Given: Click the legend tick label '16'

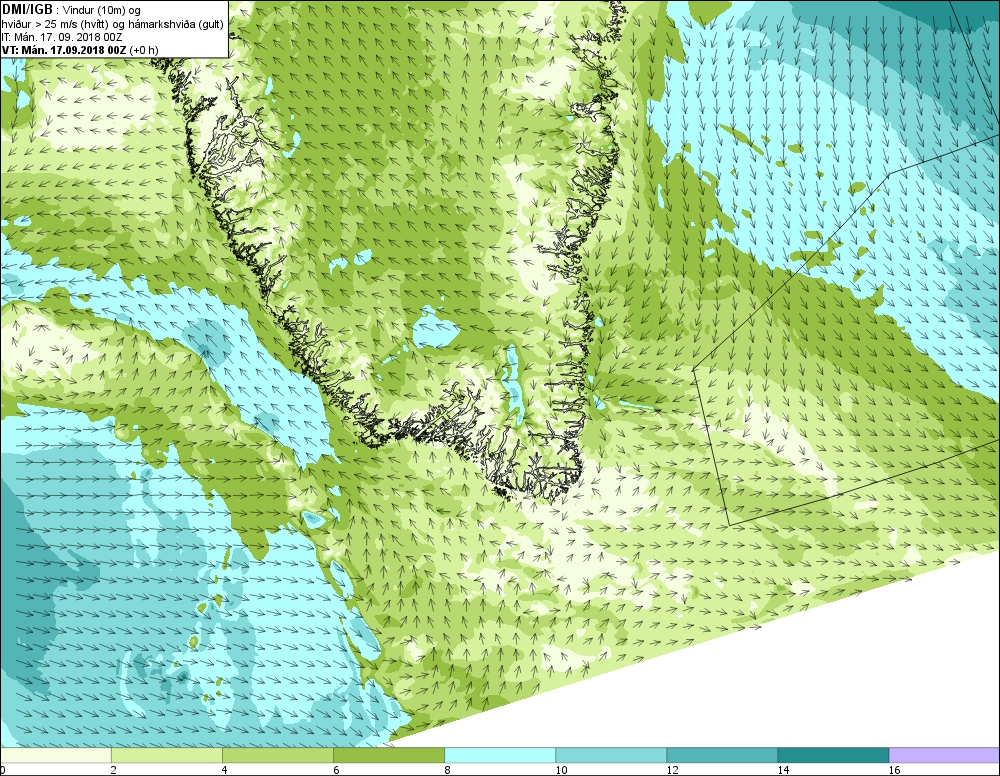Looking at the screenshot, I should pyautogui.click(x=895, y=770).
